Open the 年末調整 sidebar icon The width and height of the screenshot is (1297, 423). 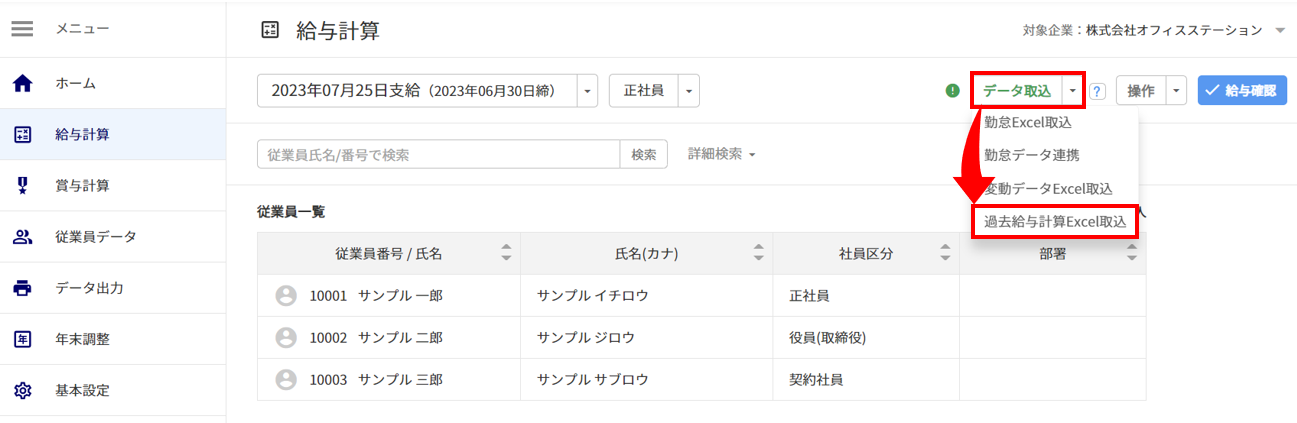point(22,339)
